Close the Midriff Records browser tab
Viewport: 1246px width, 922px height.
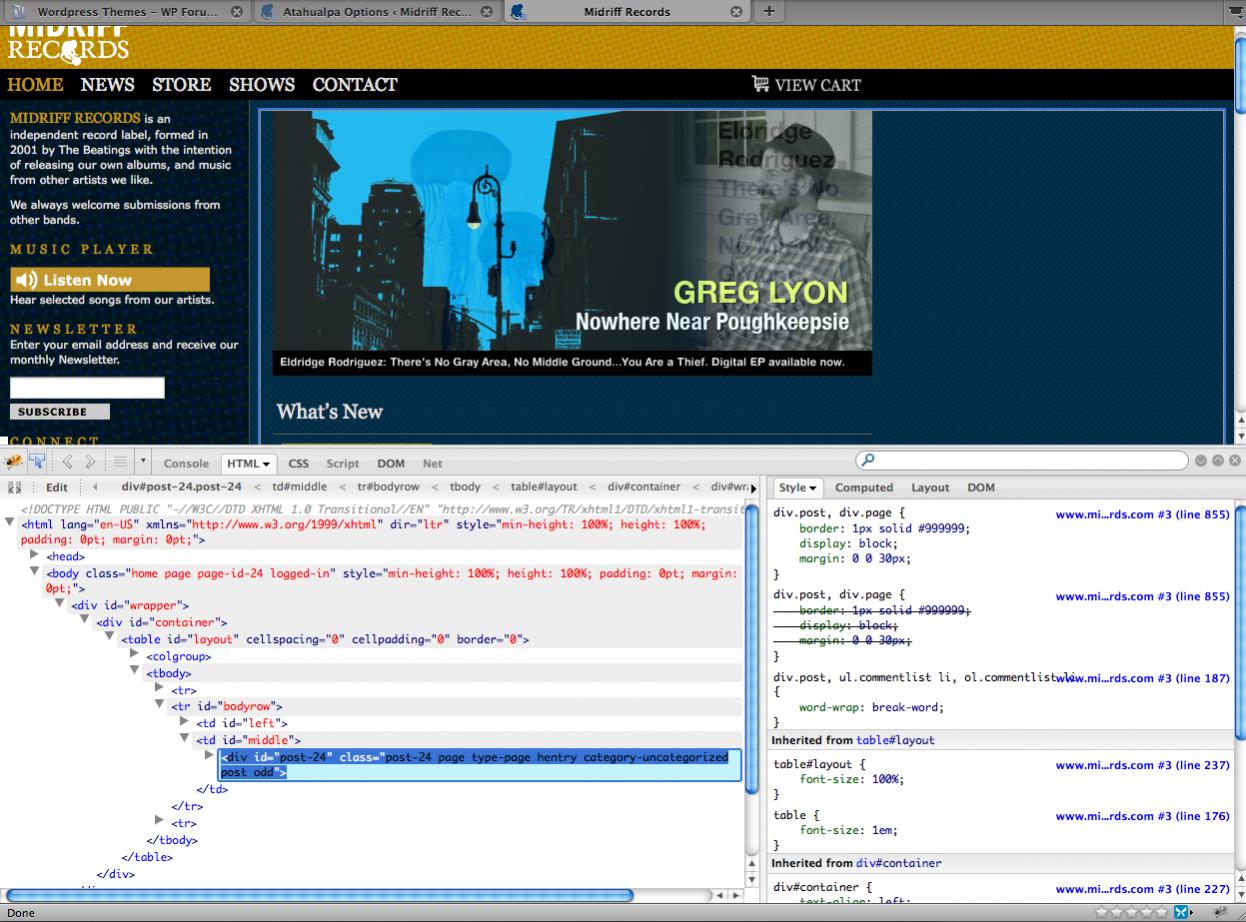point(736,12)
